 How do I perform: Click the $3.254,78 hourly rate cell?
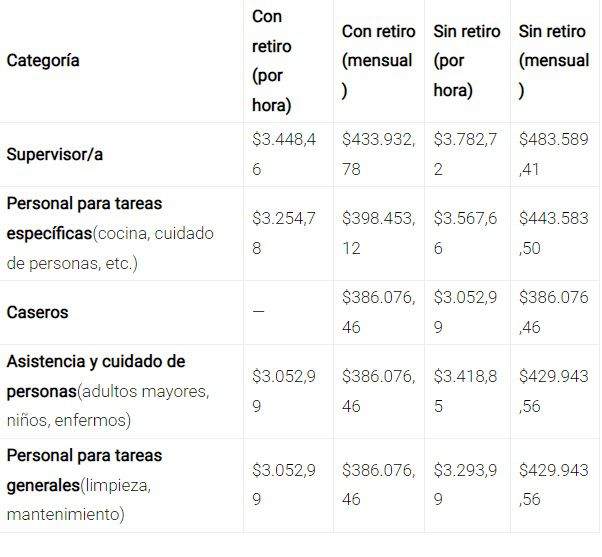[x=284, y=233]
